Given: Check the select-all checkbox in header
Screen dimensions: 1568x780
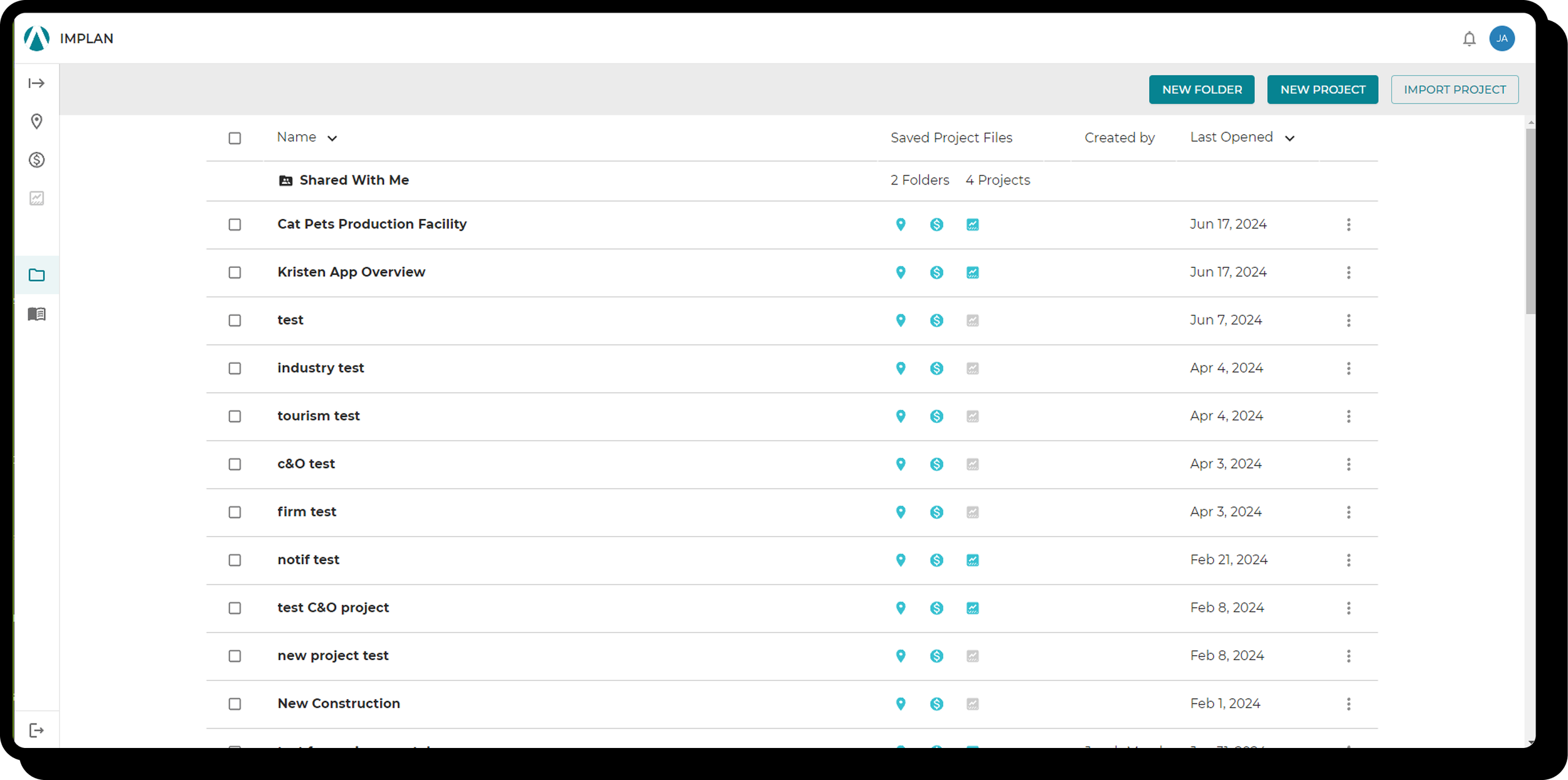Looking at the screenshot, I should tap(235, 138).
